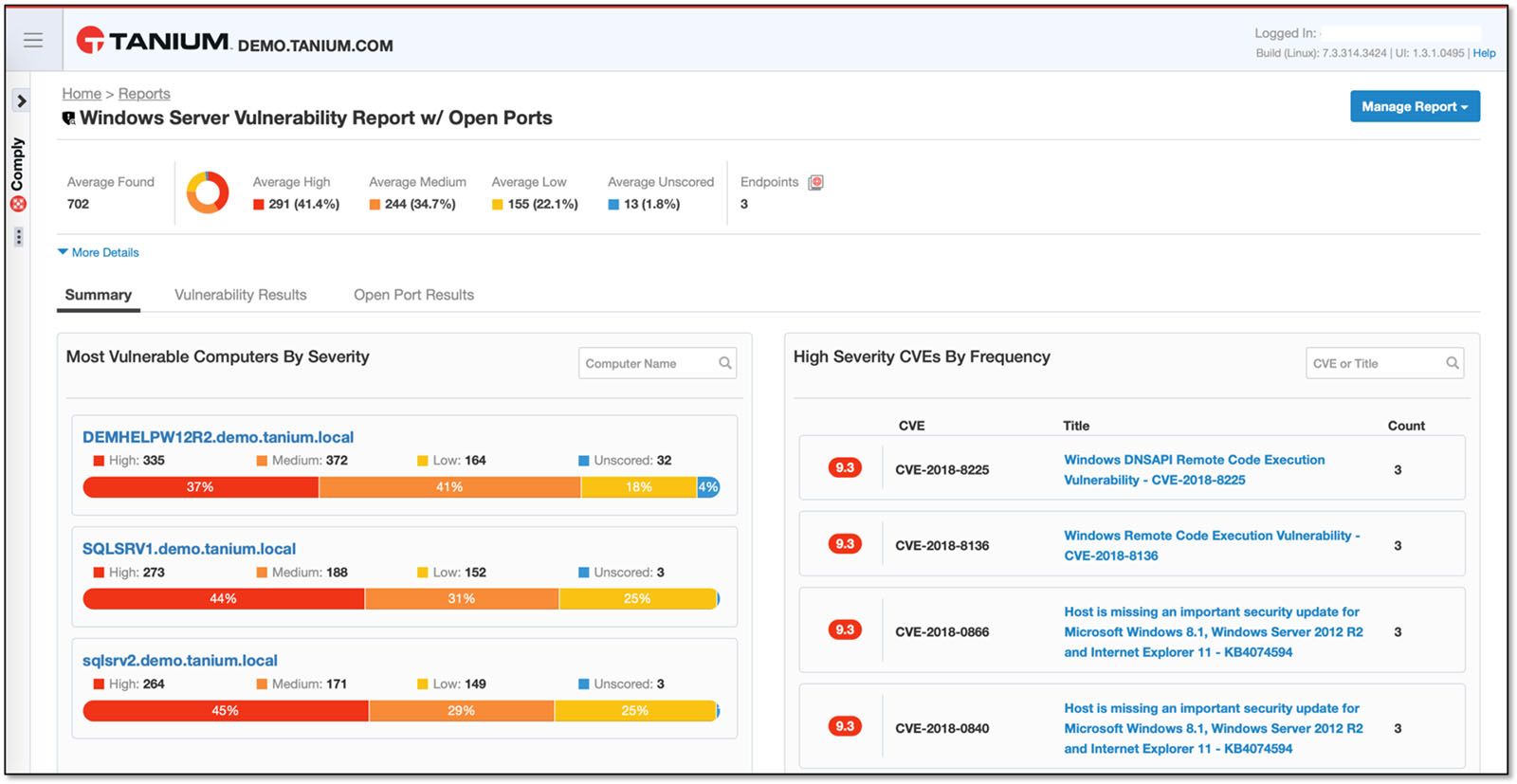The height and width of the screenshot is (784, 1517).
Task: Click the blue 4% Unscored bar segment
Action: 708,487
